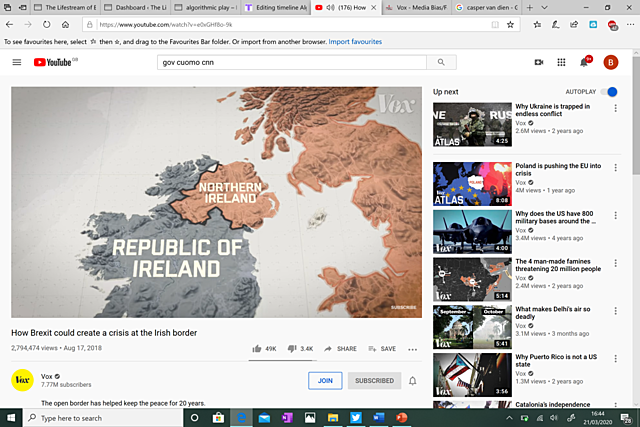Open favourites hub star-lines icon
This screenshot has width=640, height=427.
(537, 24)
